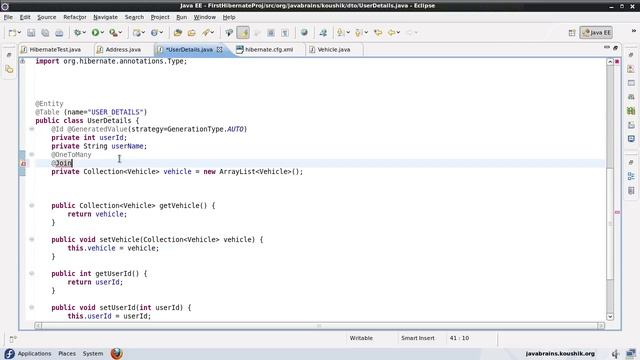Click the Save toolbar icon
The height and width of the screenshot is (360, 640).
[31, 33]
